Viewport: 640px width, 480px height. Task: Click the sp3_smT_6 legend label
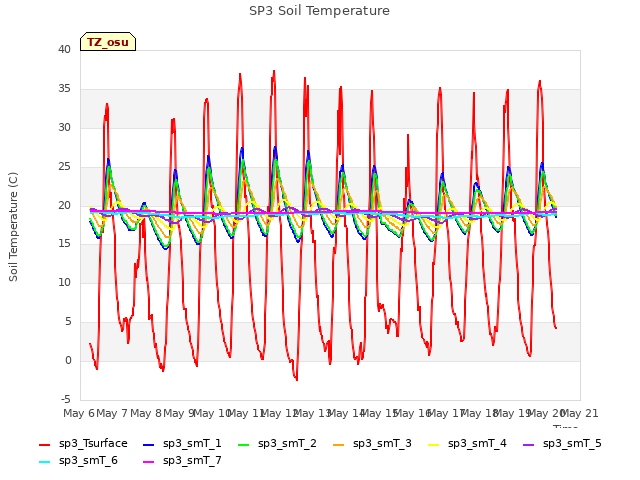pyautogui.click(x=88, y=460)
